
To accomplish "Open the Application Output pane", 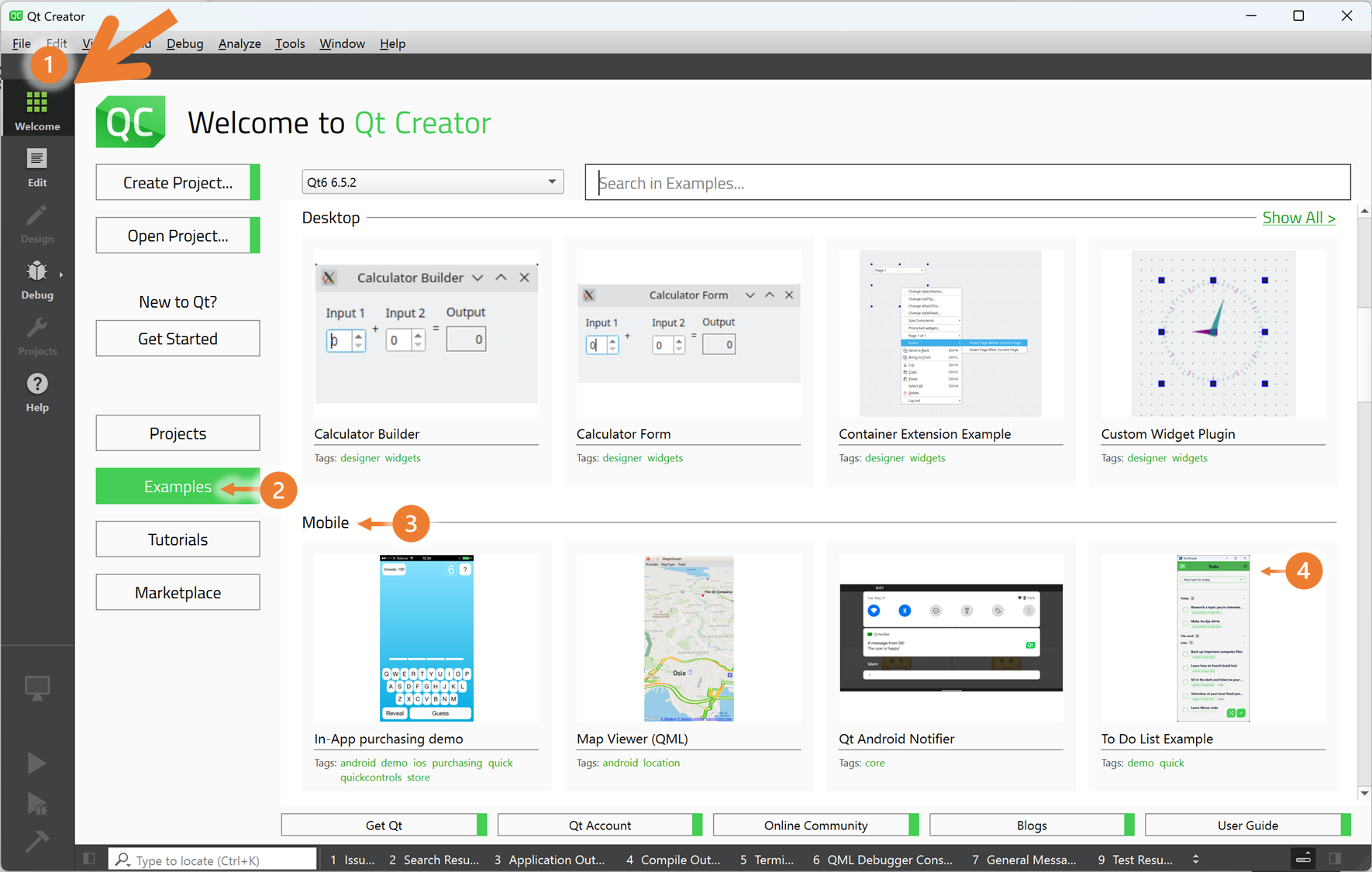I will pos(550,860).
